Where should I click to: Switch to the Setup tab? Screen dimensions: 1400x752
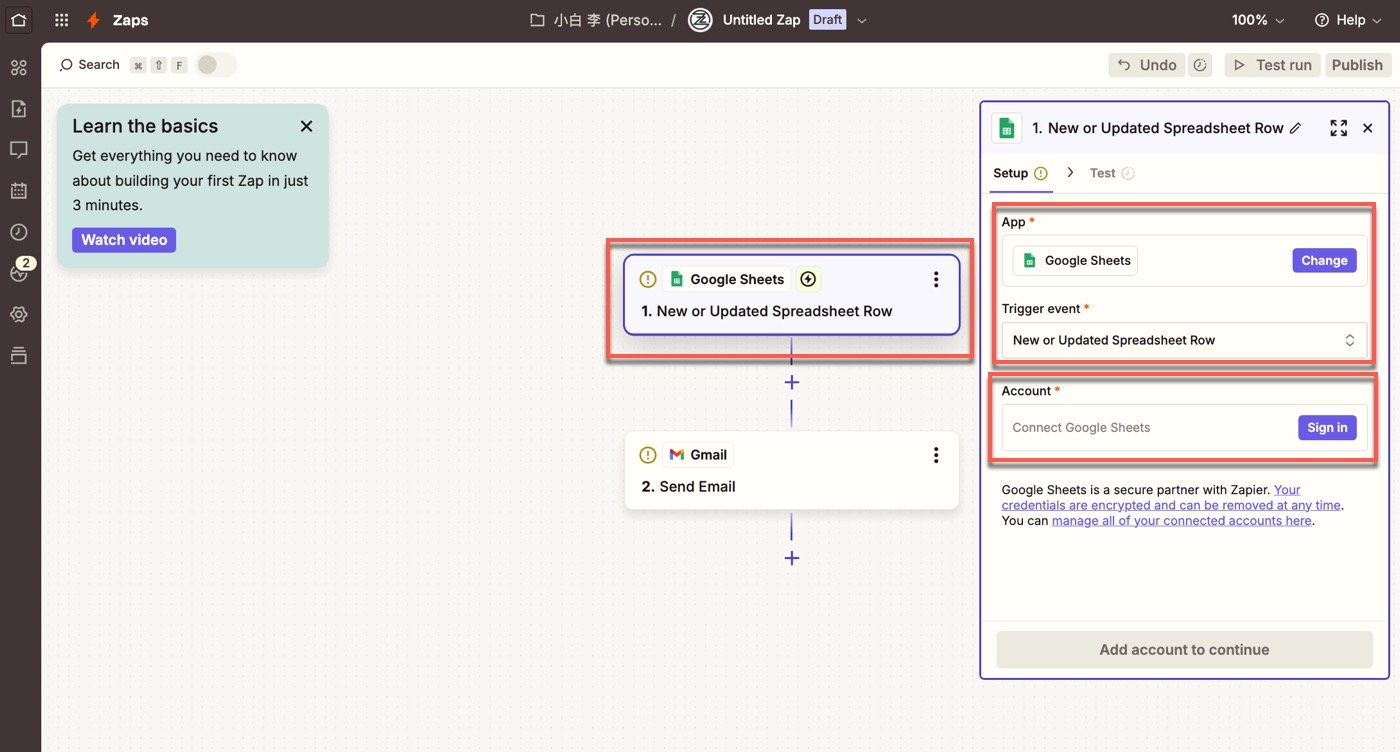pos(1020,173)
